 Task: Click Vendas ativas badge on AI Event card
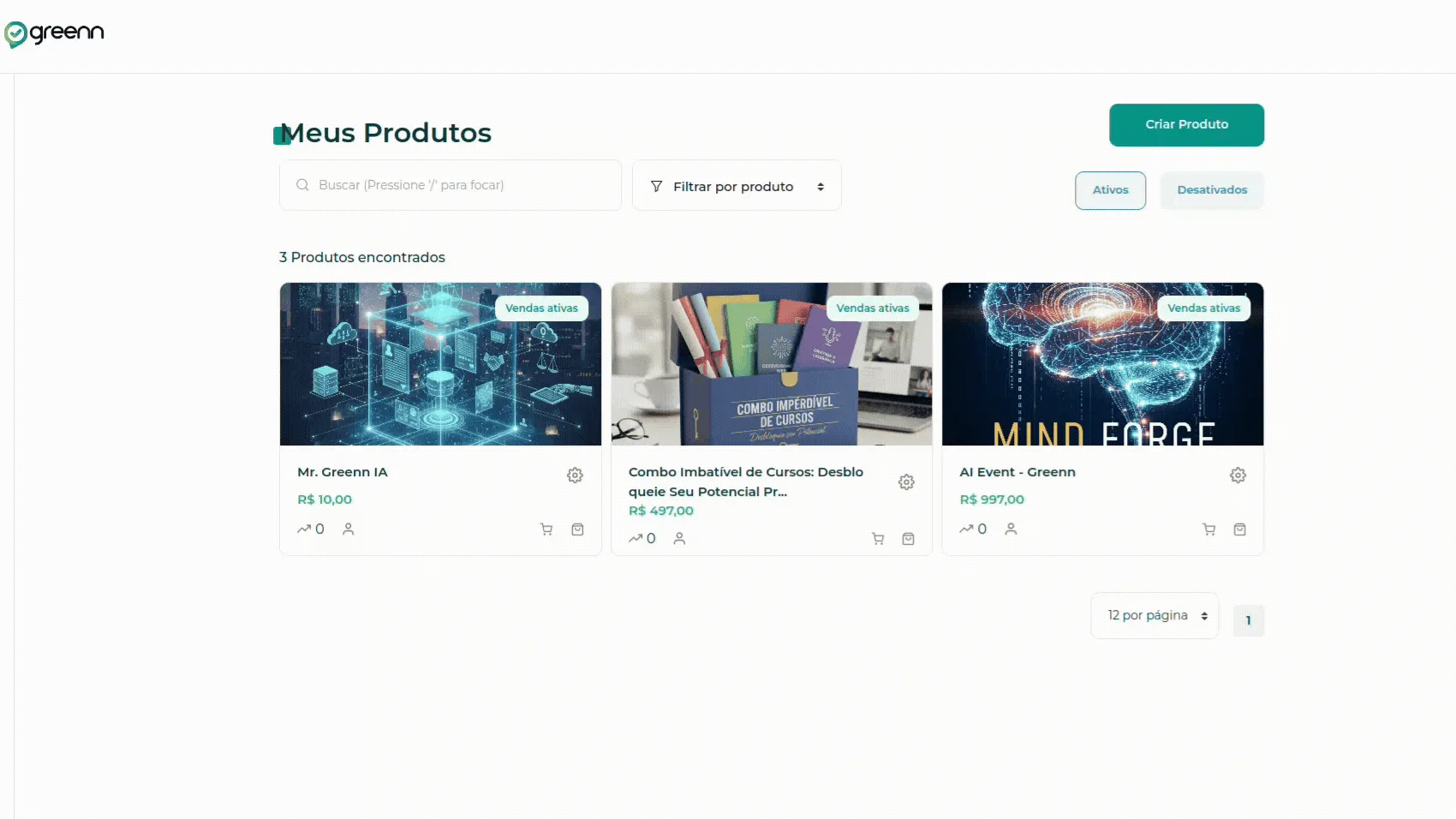(x=1204, y=308)
